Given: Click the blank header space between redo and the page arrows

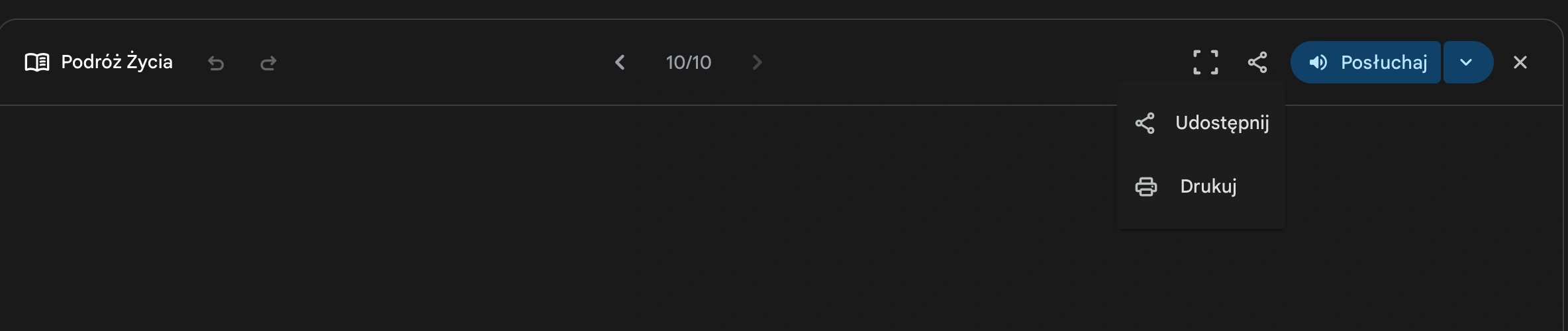Looking at the screenshot, I should pos(444,62).
